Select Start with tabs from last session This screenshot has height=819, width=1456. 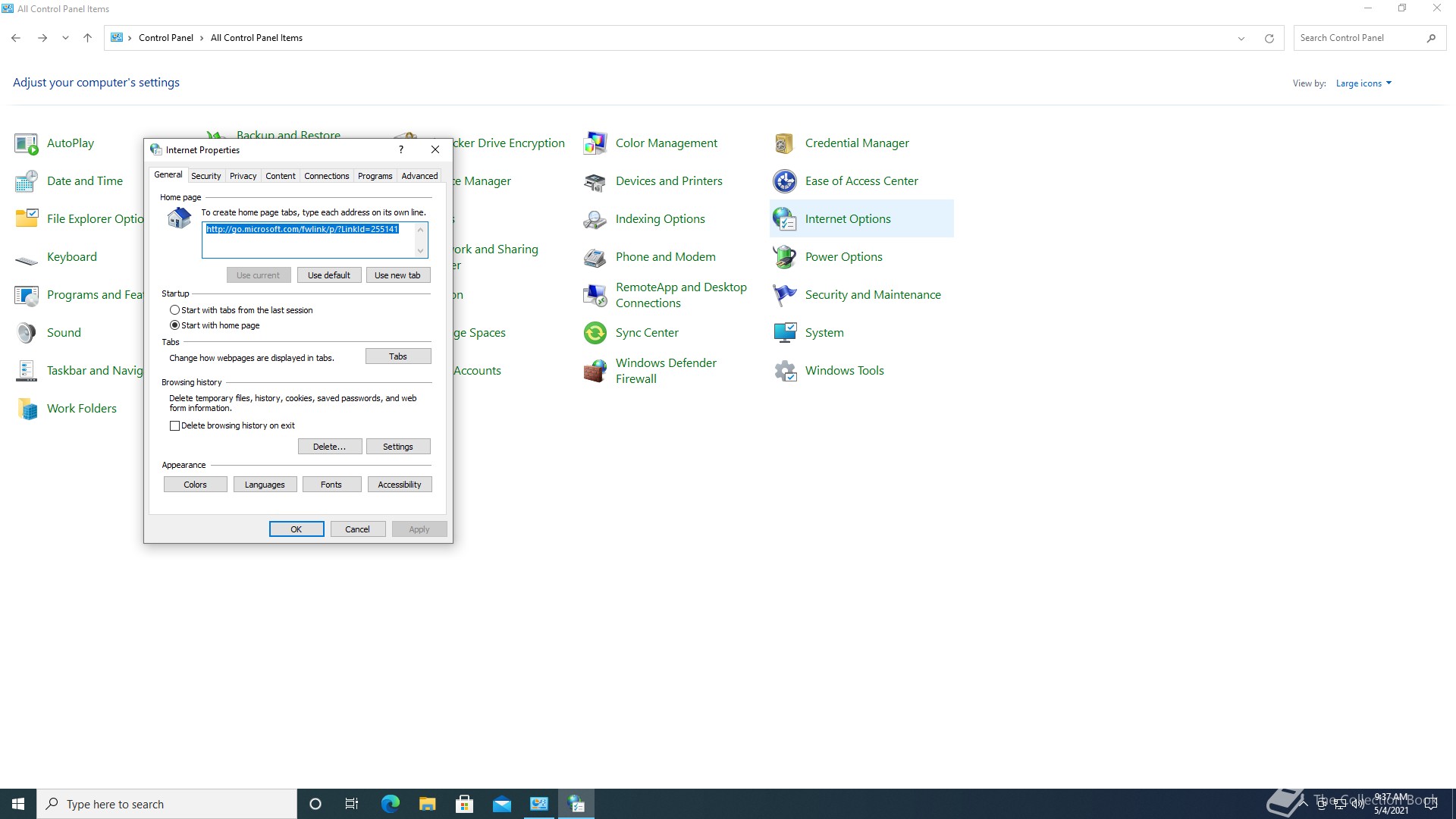click(175, 310)
